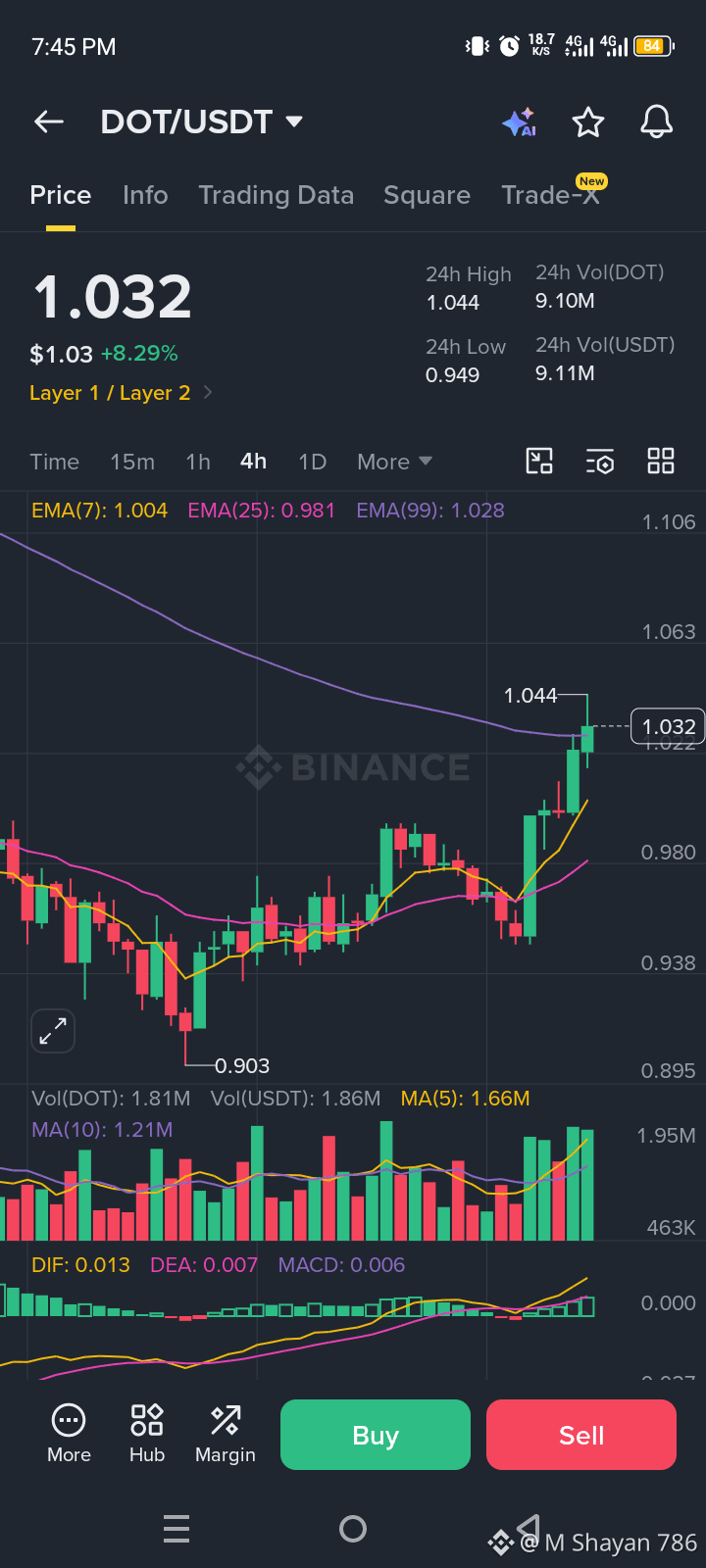
Task: Open price alert bell icon
Action: coord(657,122)
